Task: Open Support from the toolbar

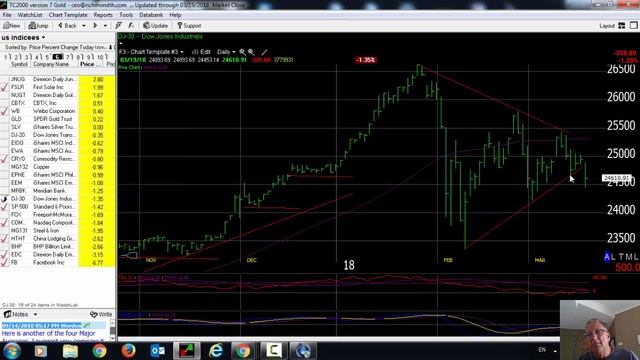Action: coord(189,26)
